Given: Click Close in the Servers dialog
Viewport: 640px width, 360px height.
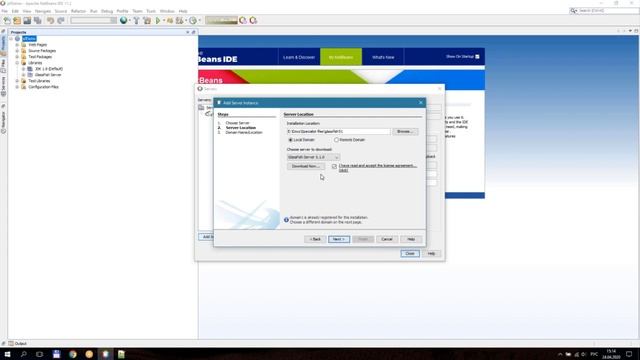Looking at the screenshot, I should pyautogui.click(x=410, y=253).
